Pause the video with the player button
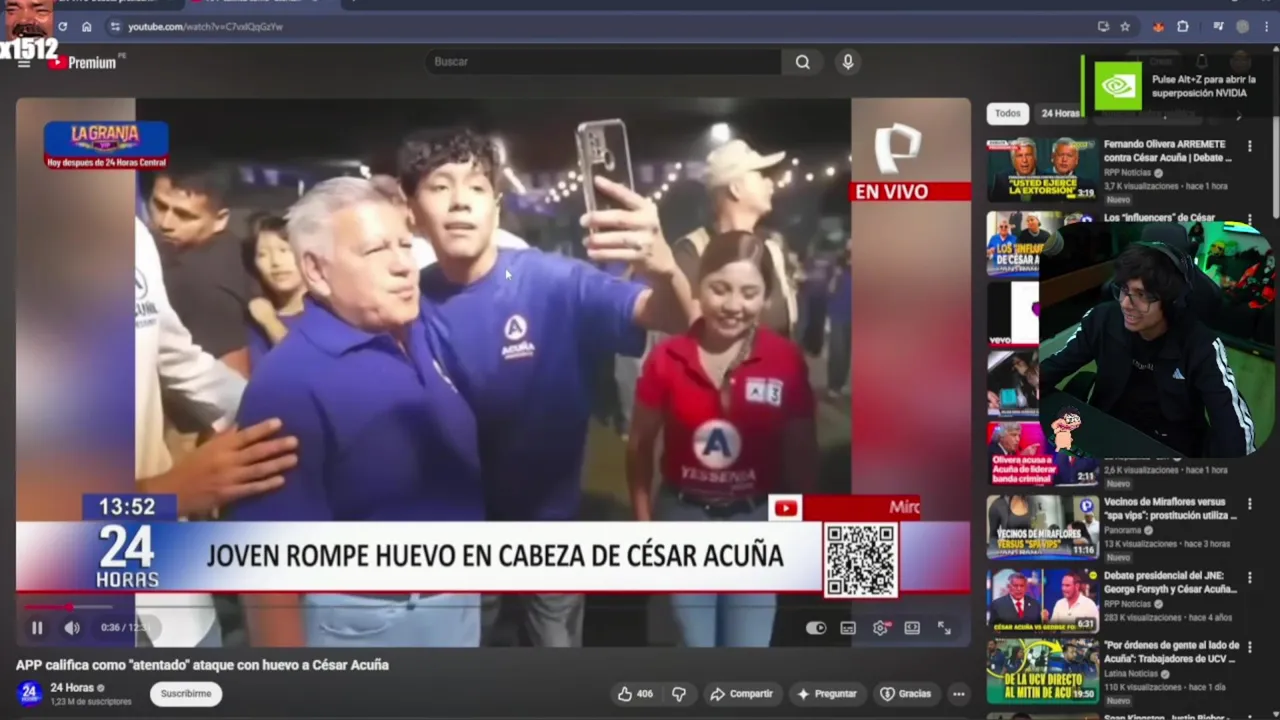This screenshot has height=720, width=1280. (x=37, y=628)
